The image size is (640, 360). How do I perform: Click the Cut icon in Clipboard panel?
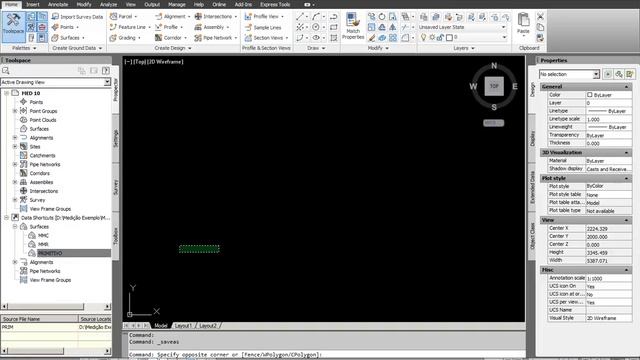[x=540, y=16]
